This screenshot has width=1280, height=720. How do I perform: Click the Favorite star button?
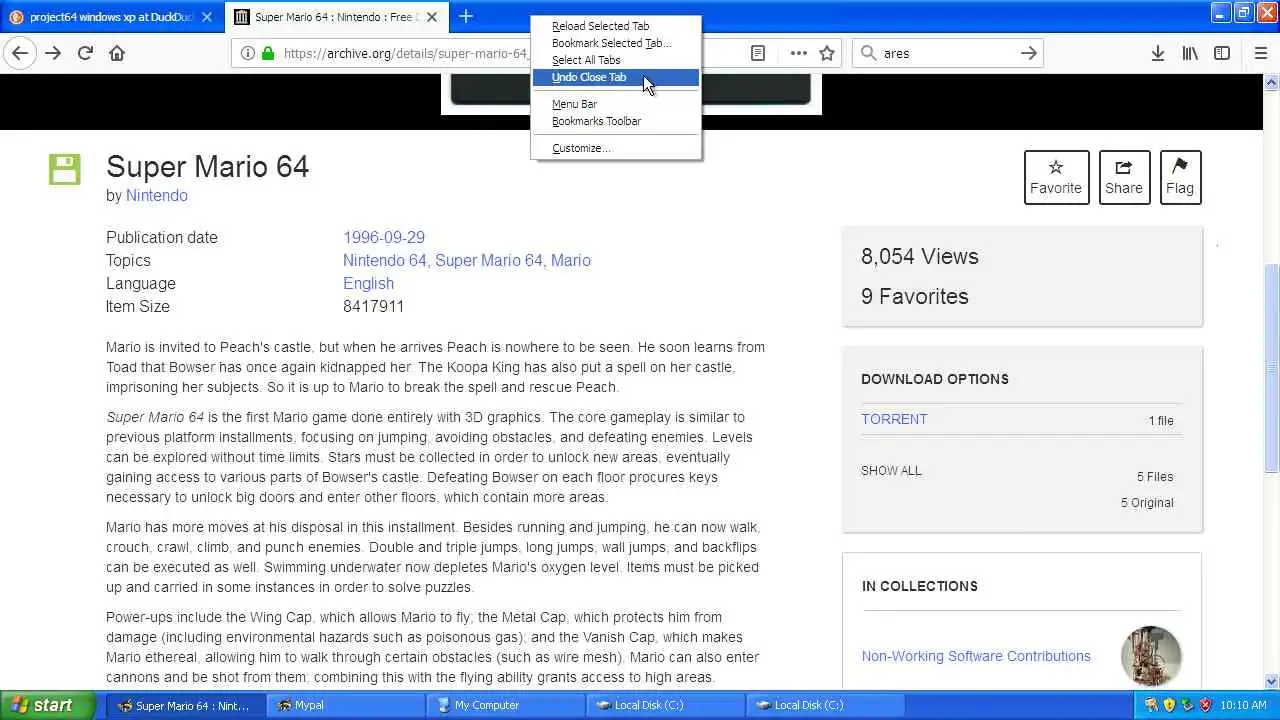pos(1056,177)
